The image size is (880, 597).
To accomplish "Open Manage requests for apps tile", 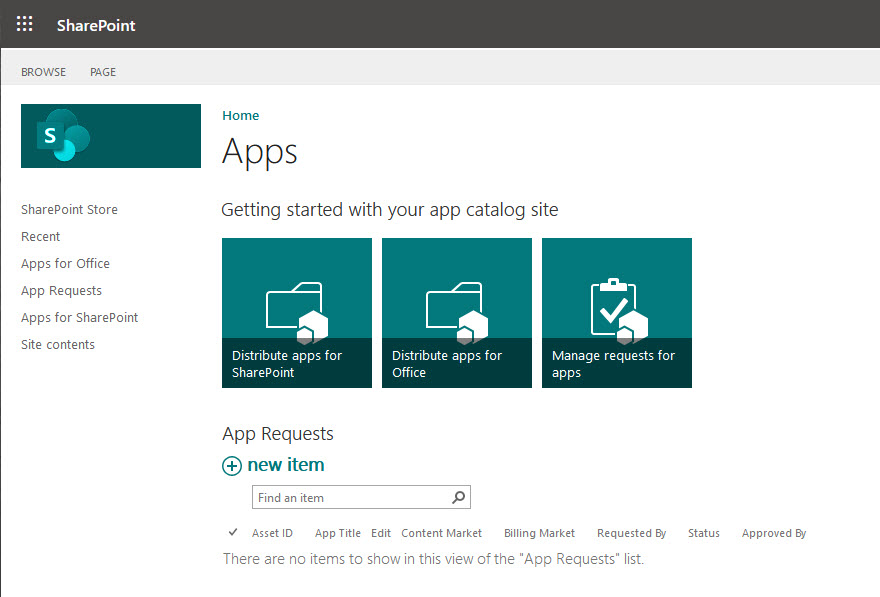I will (x=617, y=313).
